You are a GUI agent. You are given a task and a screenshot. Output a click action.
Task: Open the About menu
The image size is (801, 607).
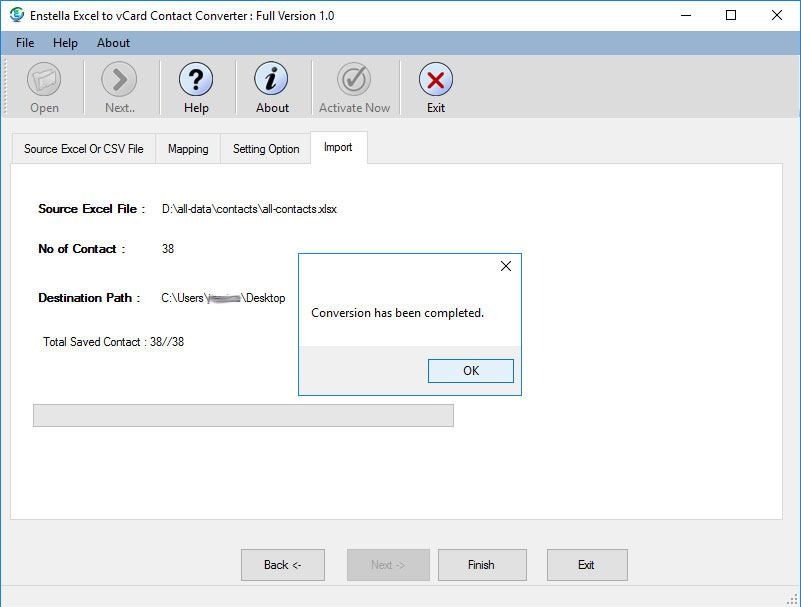[x=113, y=43]
